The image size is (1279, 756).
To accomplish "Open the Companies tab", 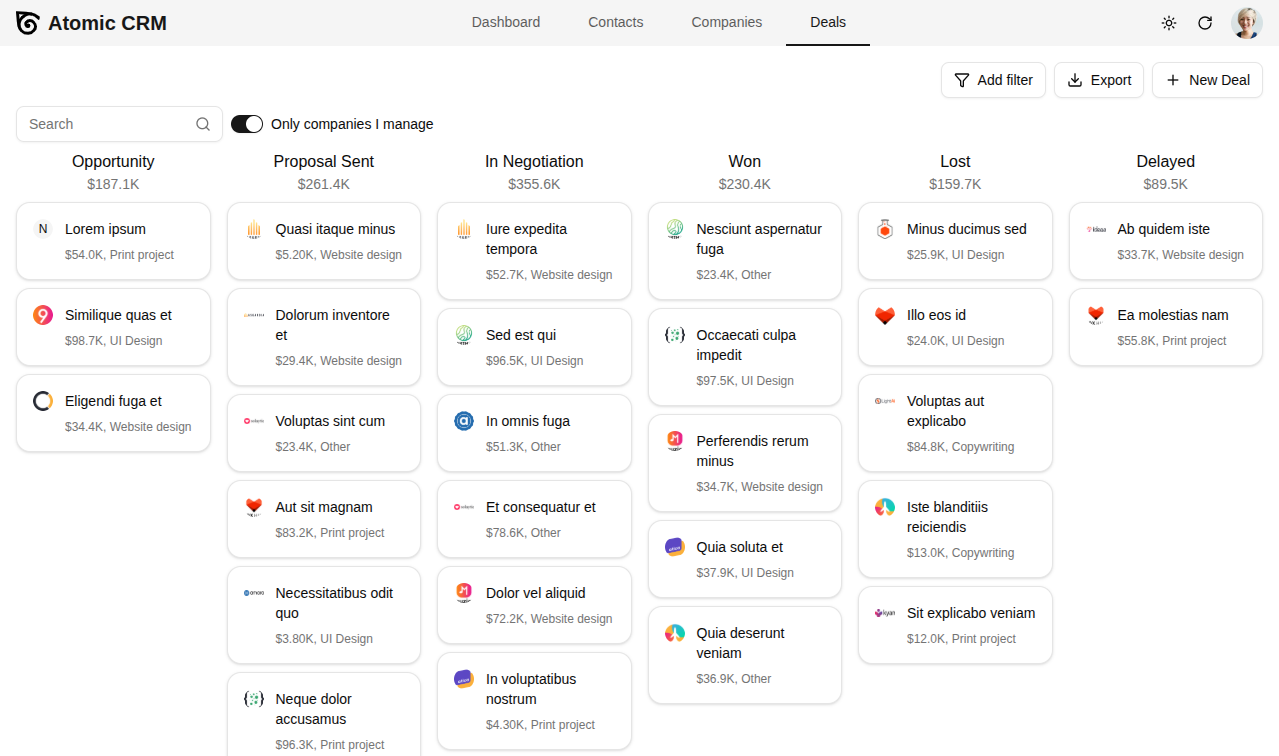I will point(727,22).
